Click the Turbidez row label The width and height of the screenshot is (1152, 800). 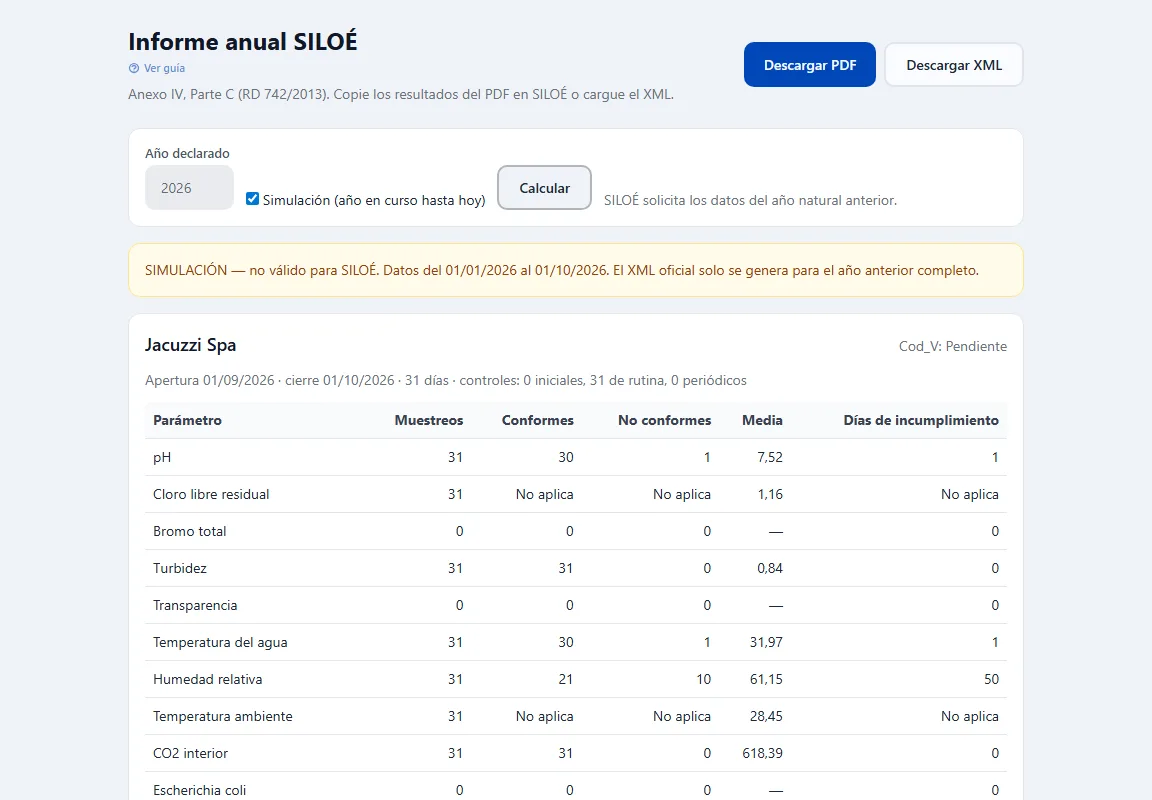coord(180,568)
